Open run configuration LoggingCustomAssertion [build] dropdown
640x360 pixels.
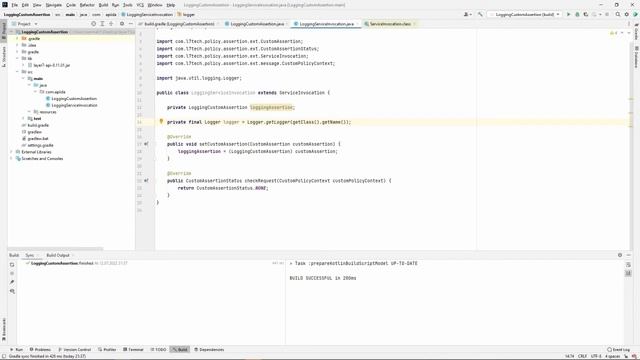pos(524,14)
